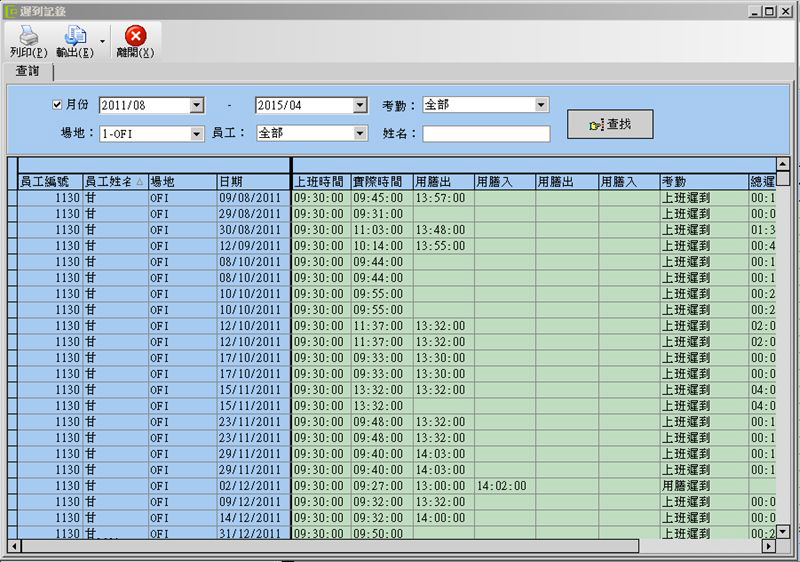
Task: Sort by 員工姓名 column header
Action: click(114, 182)
